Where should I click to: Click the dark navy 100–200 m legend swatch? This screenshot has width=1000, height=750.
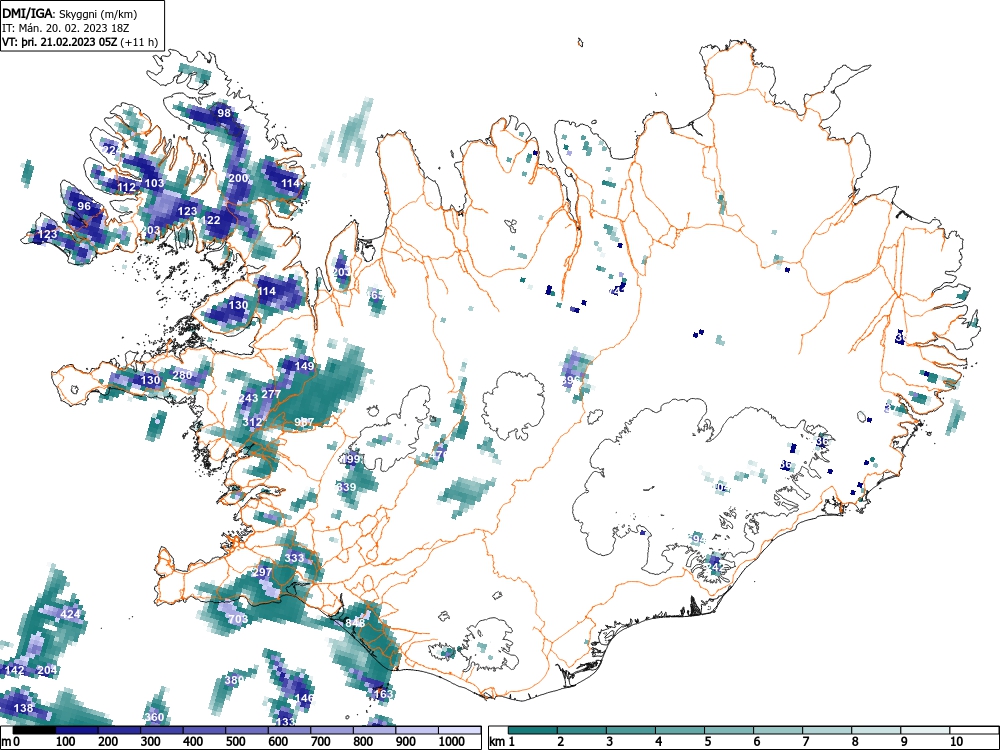click(77, 729)
